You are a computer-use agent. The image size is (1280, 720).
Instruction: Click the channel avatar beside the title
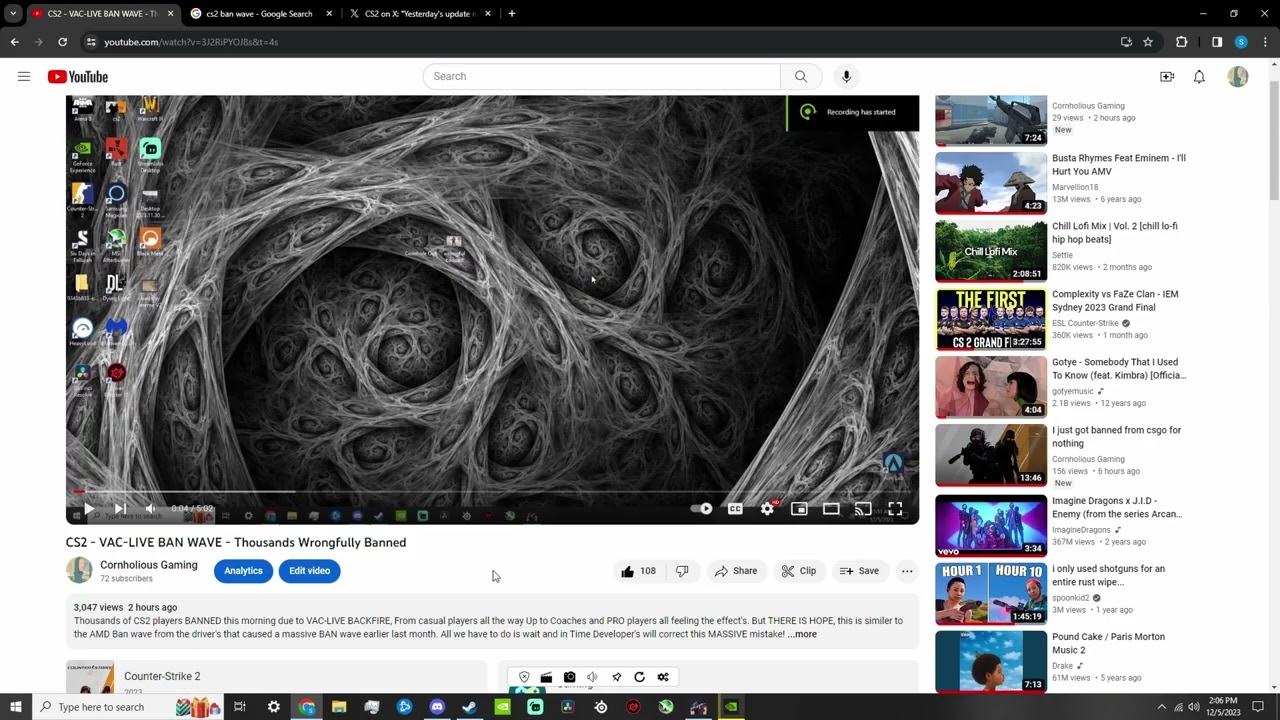click(79, 570)
